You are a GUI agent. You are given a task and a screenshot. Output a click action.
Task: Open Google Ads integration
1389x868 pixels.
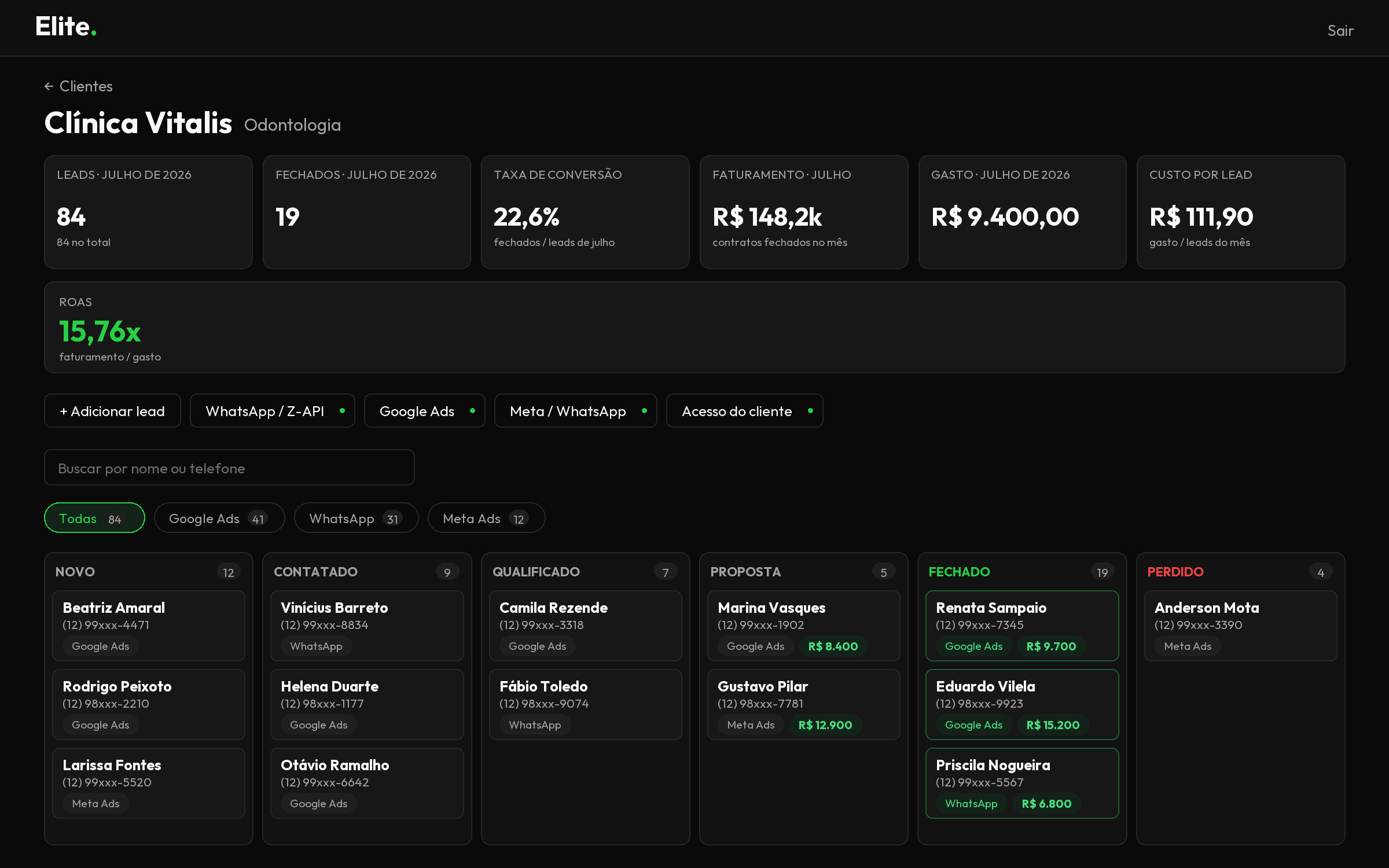pos(424,411)
